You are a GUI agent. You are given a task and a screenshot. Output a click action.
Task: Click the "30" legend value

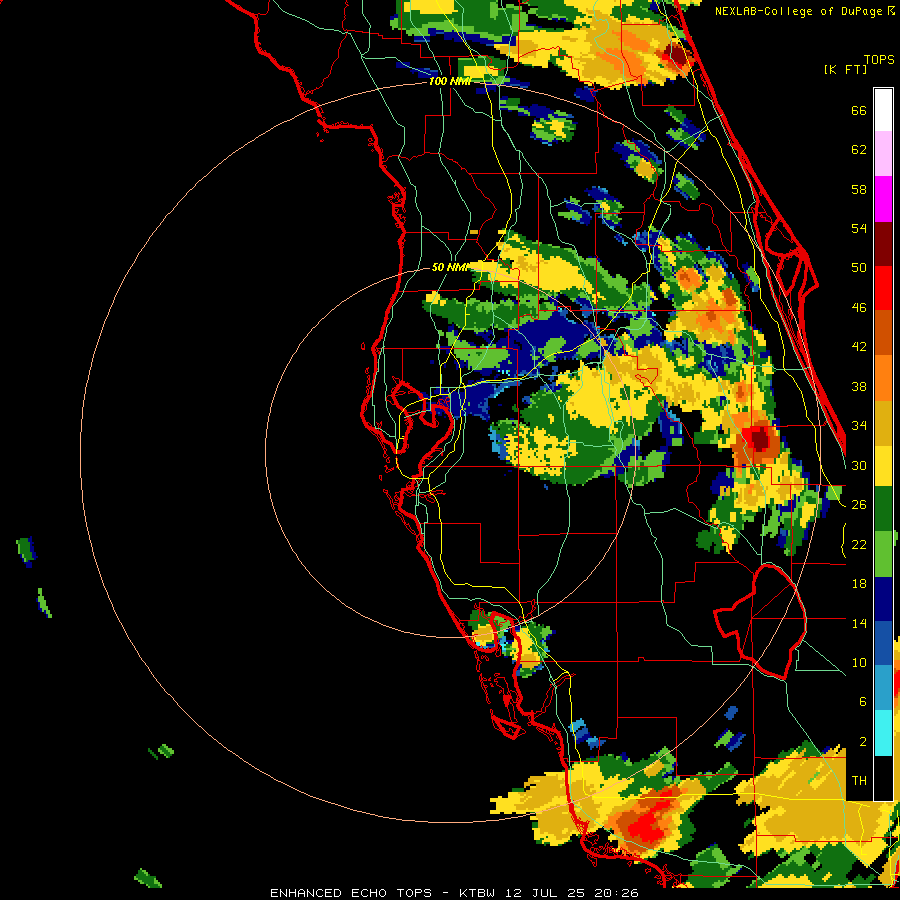coord(859,465)
